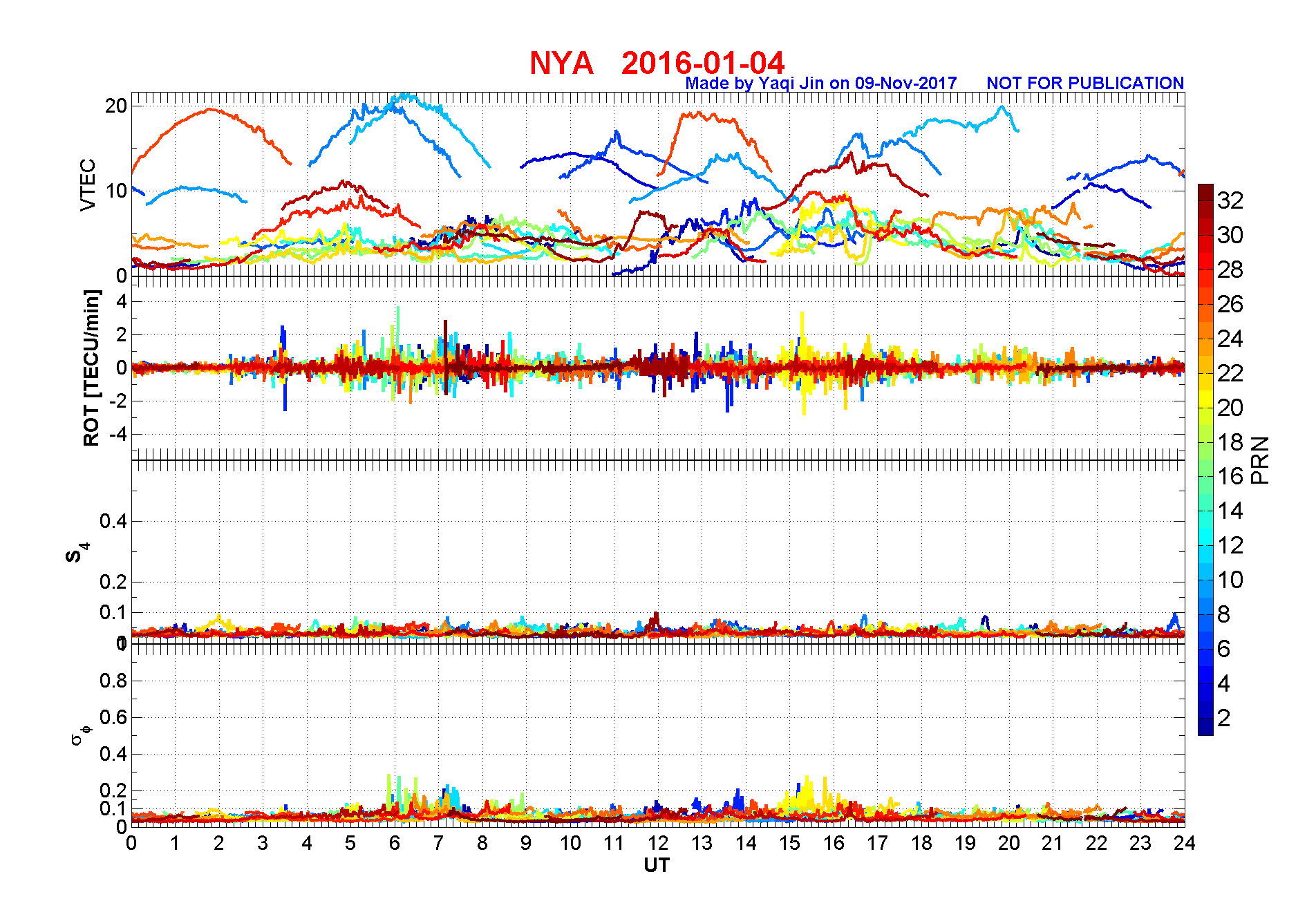Image resolution: width=1316 pixels, height=919 pixels.
Task: Click the plot title 'NYA 2016-01-04'
Action: 657,63
